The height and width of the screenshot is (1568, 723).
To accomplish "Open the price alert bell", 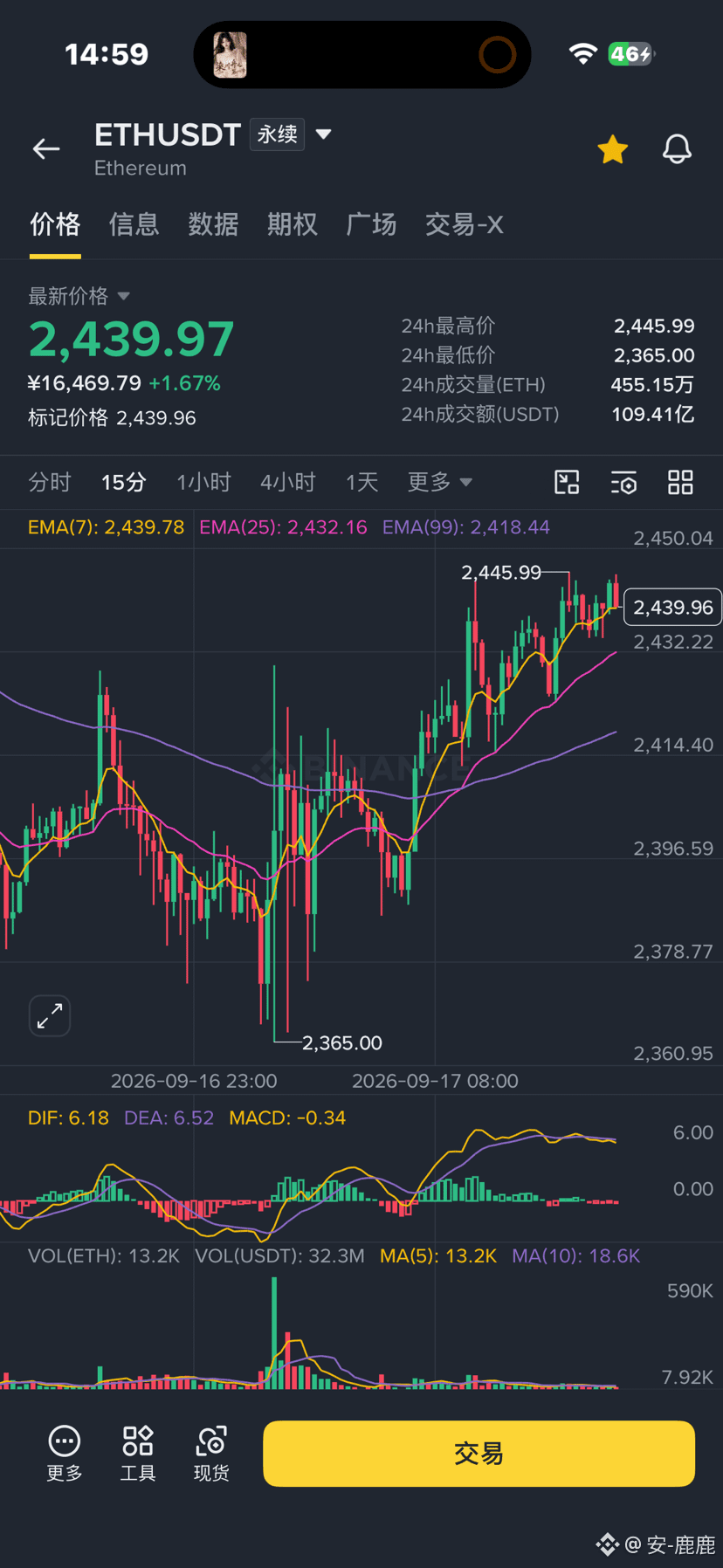I will point(677,149).
